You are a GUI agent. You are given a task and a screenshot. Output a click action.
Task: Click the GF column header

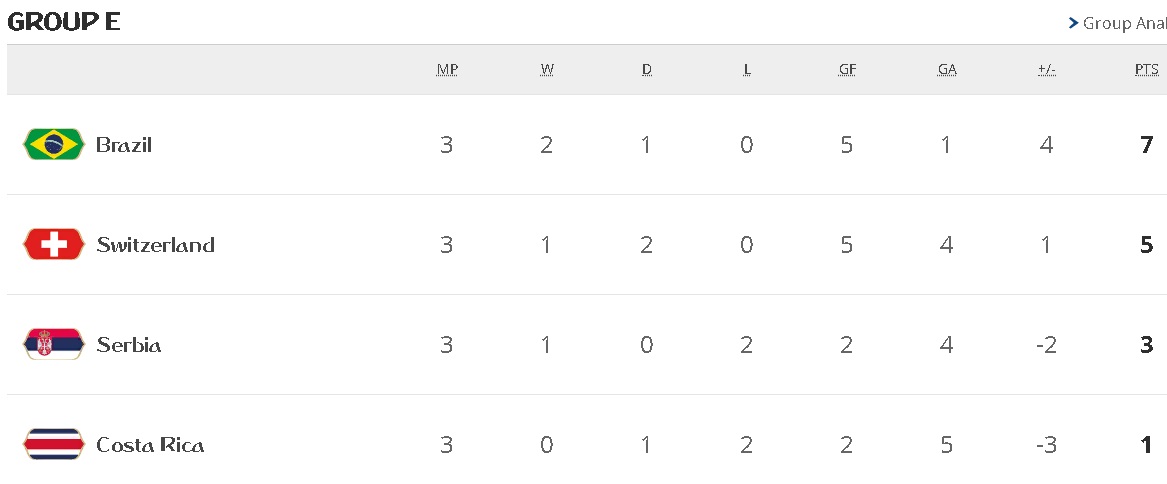pyautogui.click(x=847, y=70)
